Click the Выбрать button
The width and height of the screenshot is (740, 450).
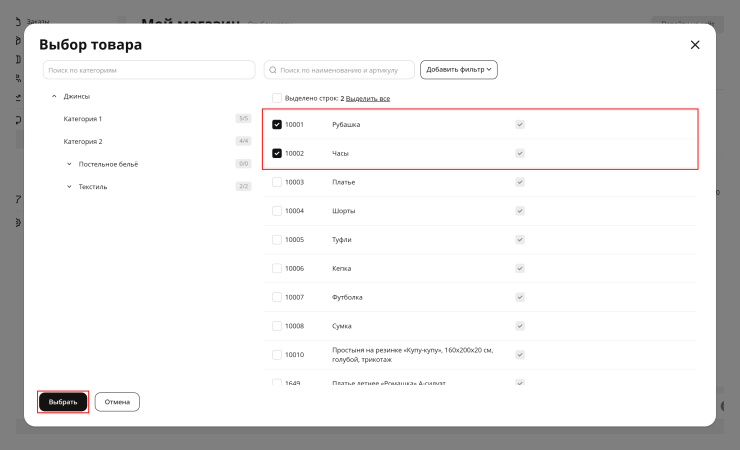coord(63,402)
